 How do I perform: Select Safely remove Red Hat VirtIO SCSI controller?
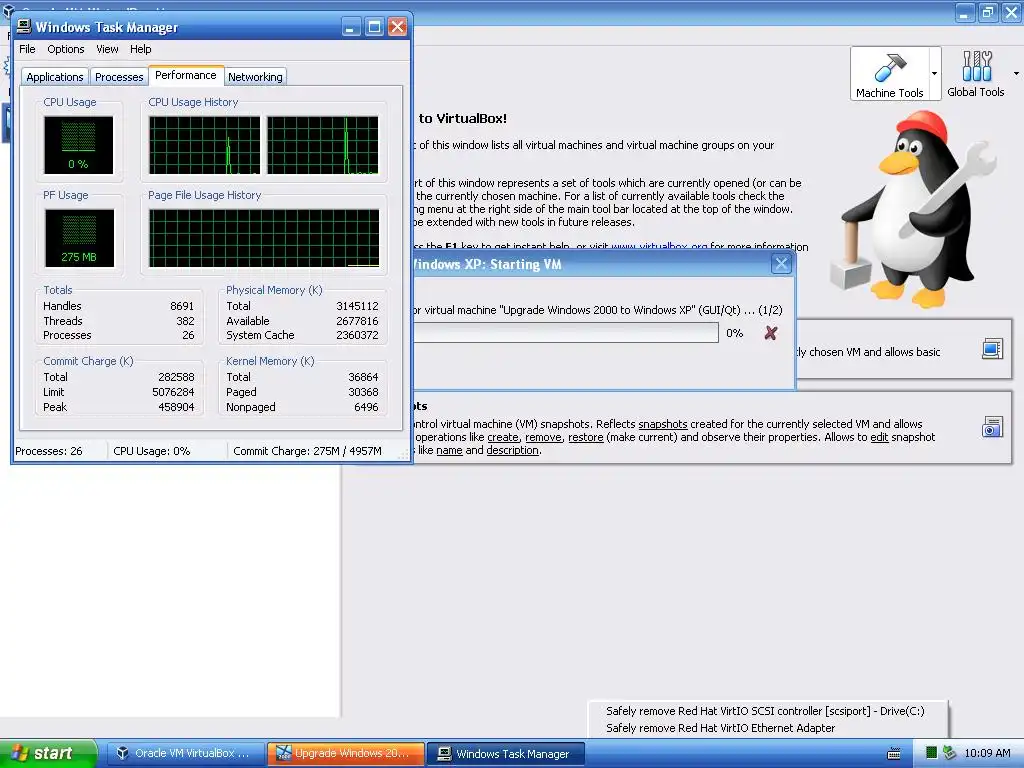point(765,711)
